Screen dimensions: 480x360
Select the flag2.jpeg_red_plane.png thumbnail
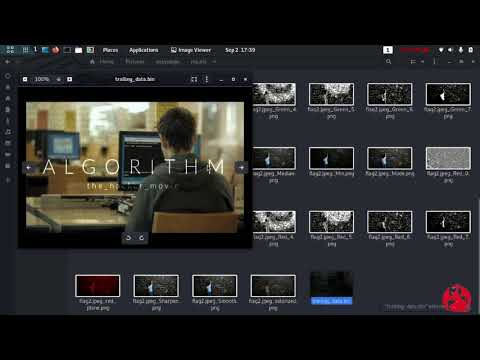(x=97, y=286)
